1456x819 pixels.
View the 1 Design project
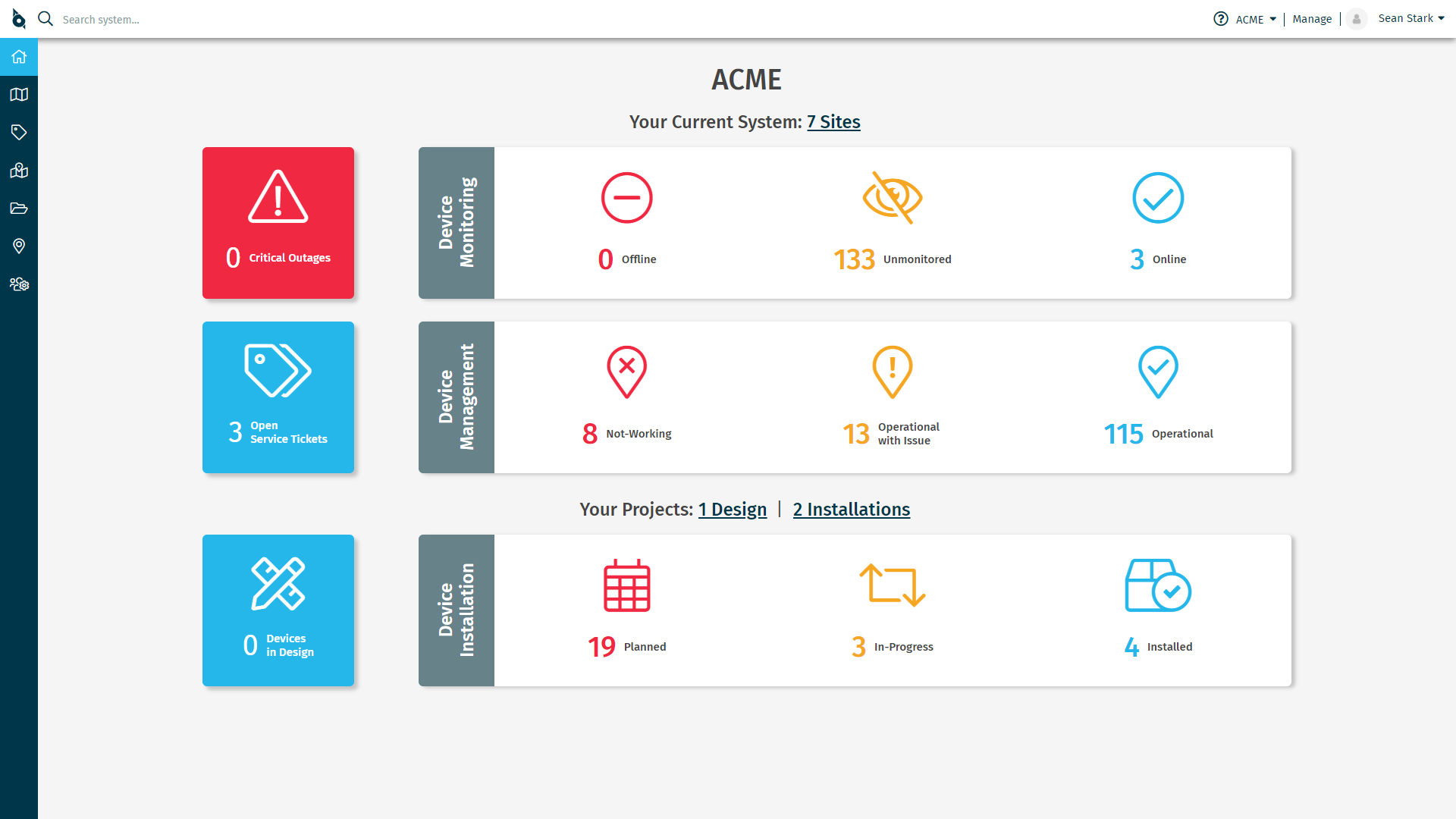coord(733,509)
